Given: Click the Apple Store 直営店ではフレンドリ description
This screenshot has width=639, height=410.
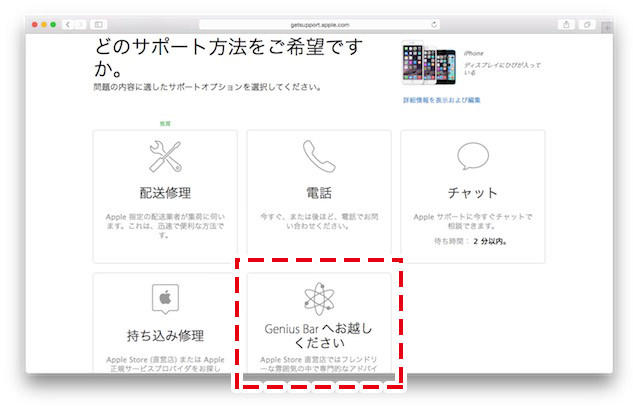Looking at the screenshot, I should 319,364.
